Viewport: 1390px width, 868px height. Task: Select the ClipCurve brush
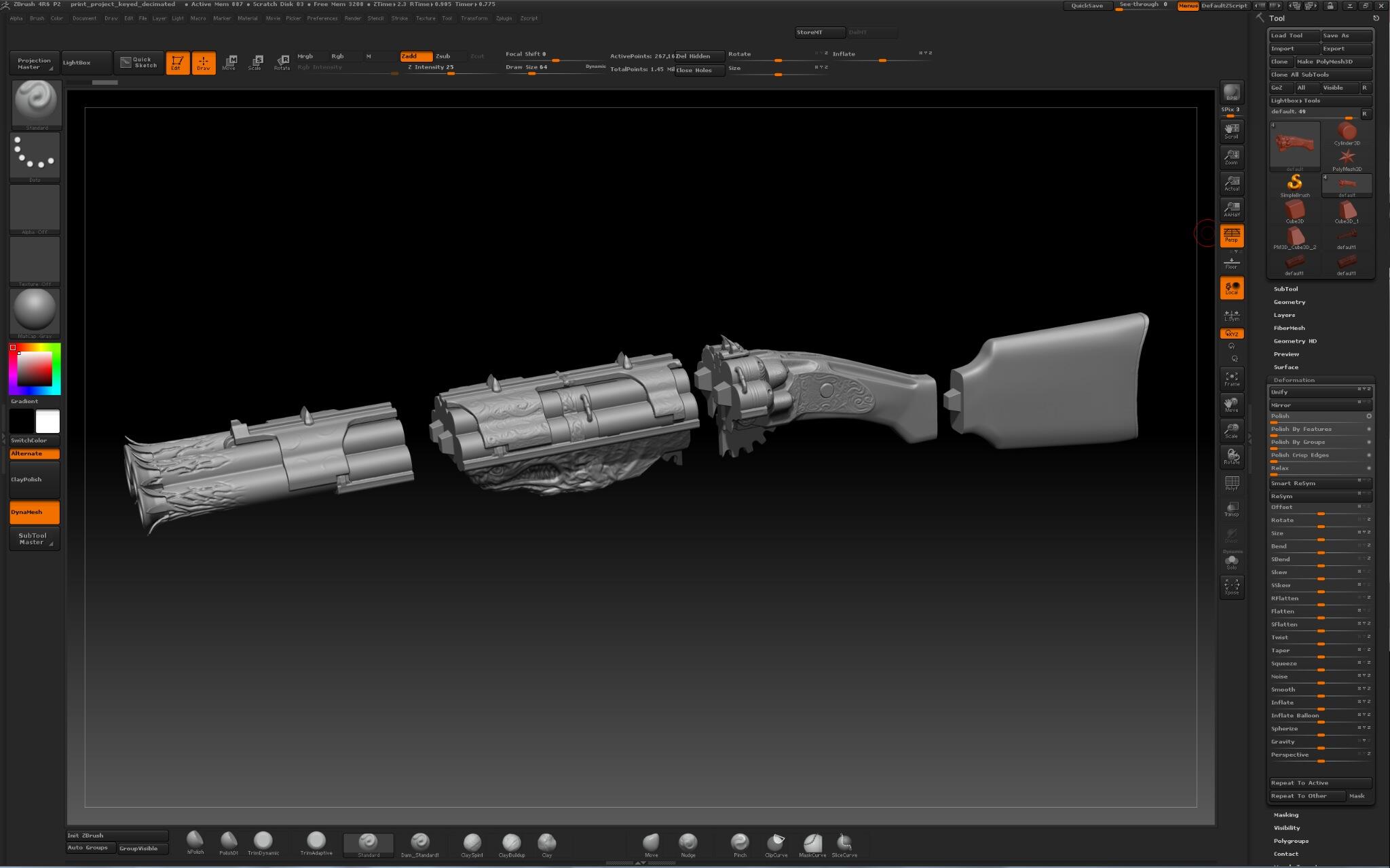point(776,844)
